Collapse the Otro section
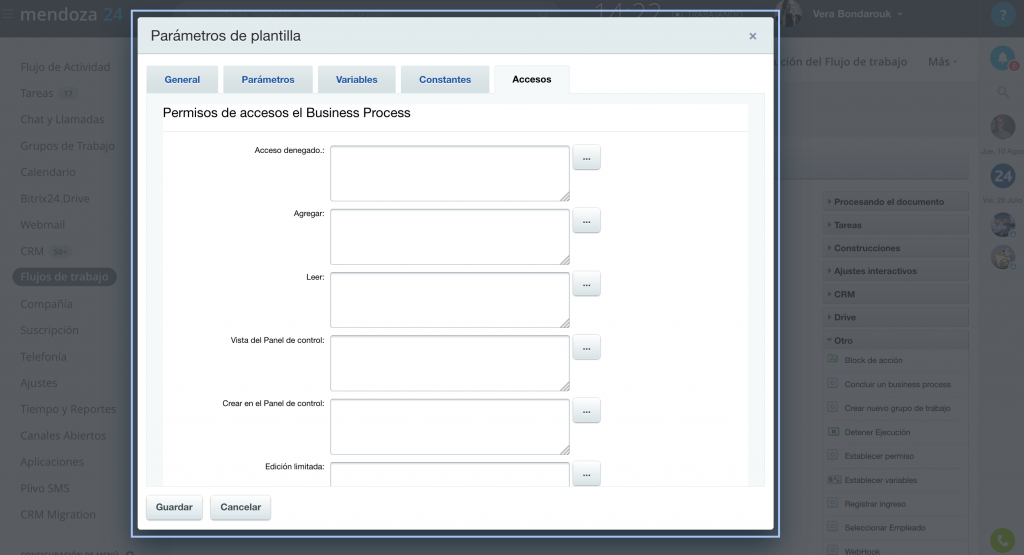This screenshot has height=555, width=1024. pyautogui.click(x=895, y=340)
